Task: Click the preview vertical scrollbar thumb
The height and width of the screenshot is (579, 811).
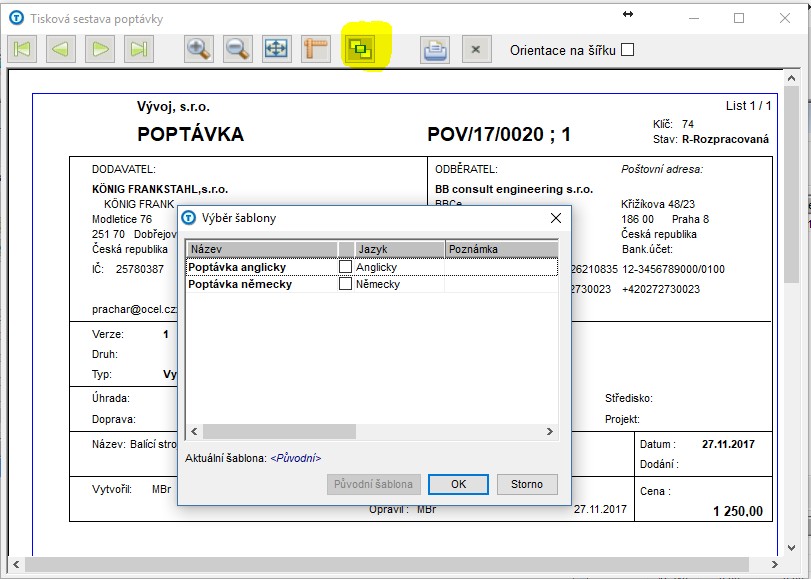Action: pyautogui.click(x=791, y=185)
